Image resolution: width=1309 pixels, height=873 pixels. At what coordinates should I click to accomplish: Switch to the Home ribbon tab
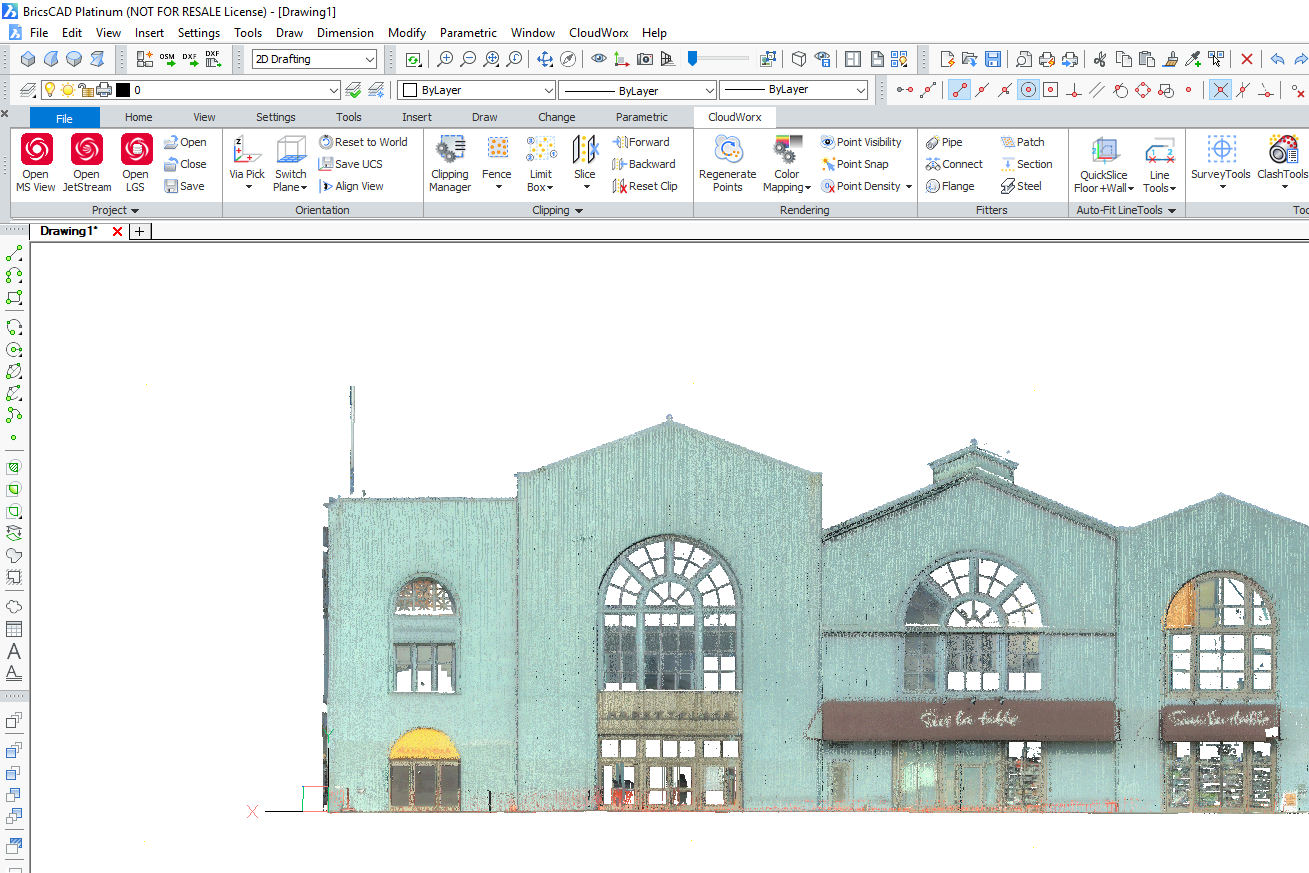(x=138, y=117)
